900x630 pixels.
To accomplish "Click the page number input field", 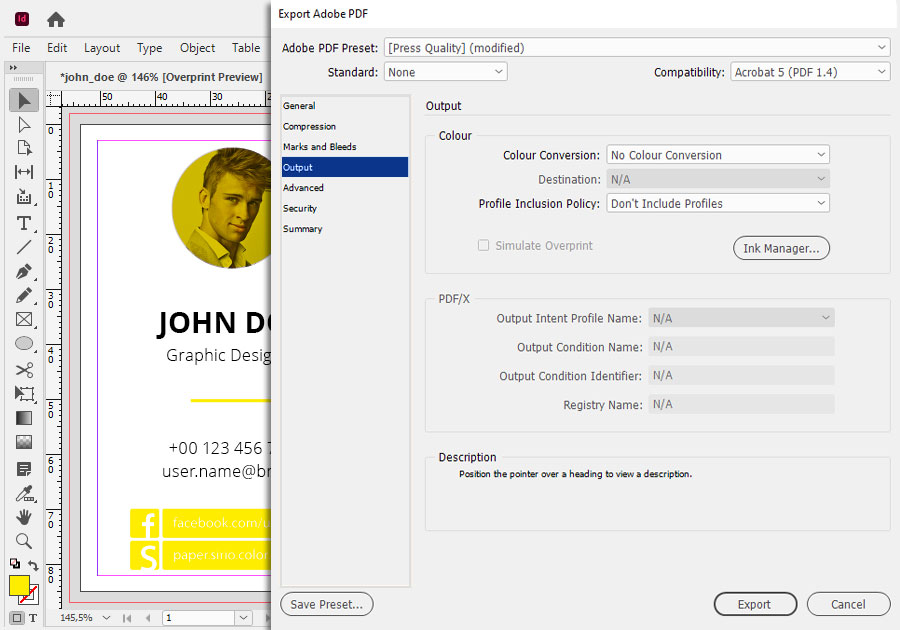I will (199, 618).
